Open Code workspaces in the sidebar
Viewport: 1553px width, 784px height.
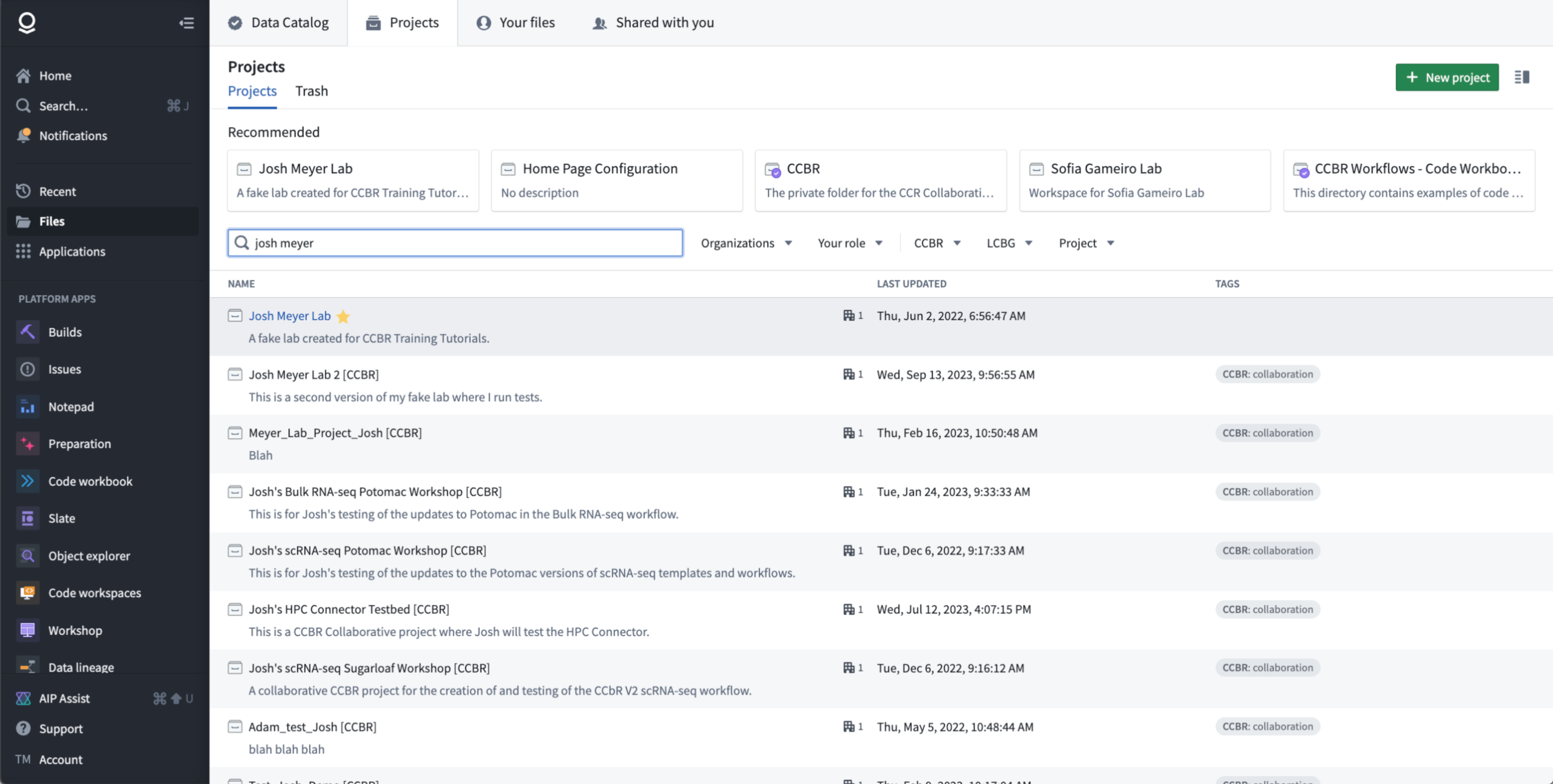(x=94, y=593)
